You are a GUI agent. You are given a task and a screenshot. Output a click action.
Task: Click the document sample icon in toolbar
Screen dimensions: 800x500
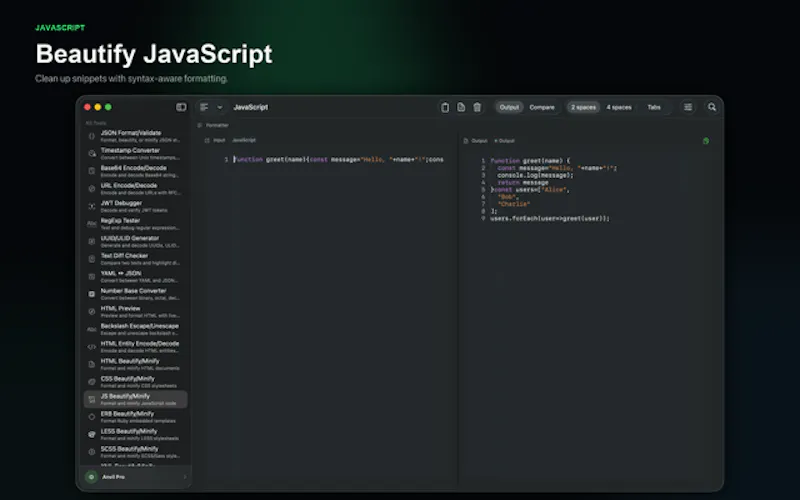461,107
